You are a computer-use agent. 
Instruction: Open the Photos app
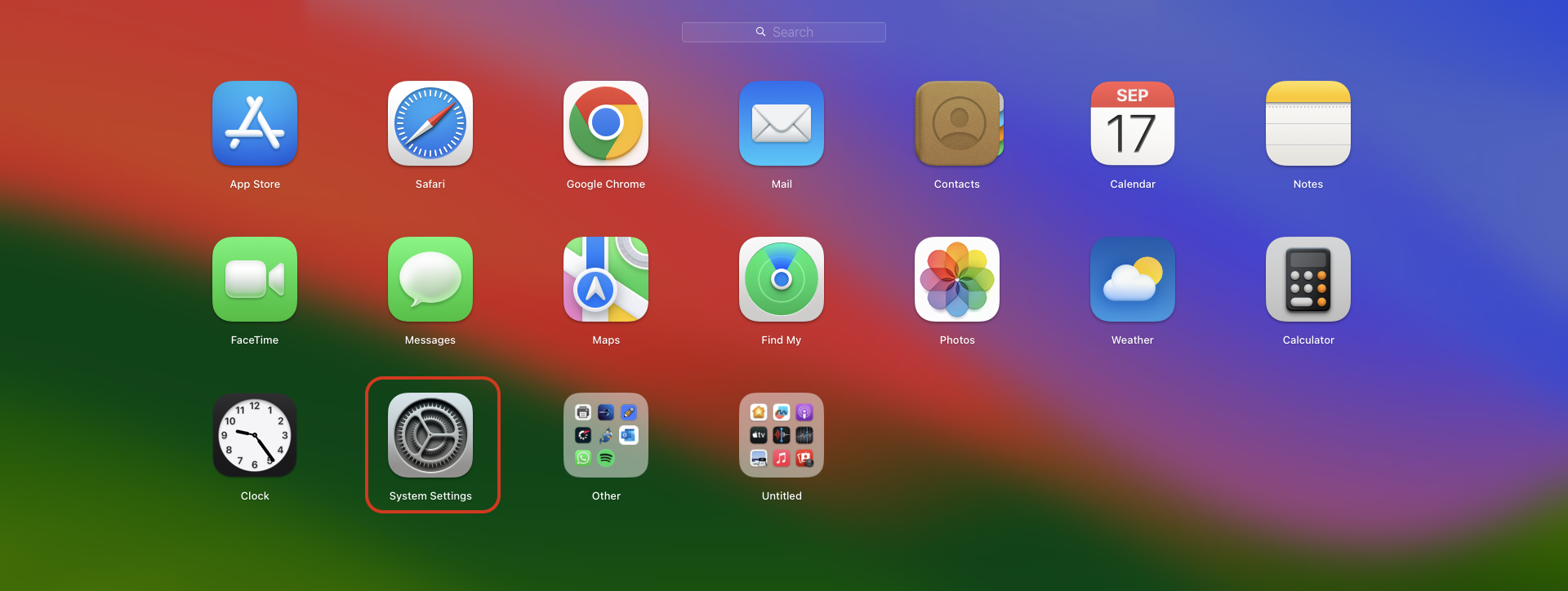957,279
